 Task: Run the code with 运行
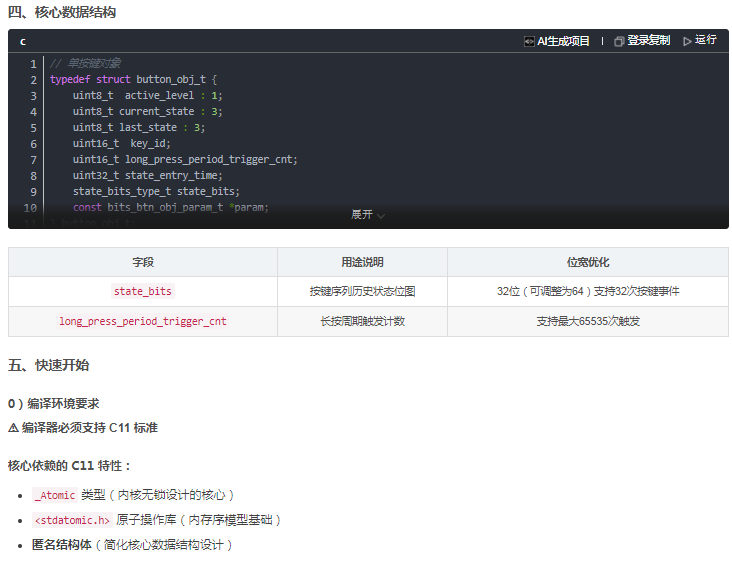pyautogui.click(x=705, y=40)
